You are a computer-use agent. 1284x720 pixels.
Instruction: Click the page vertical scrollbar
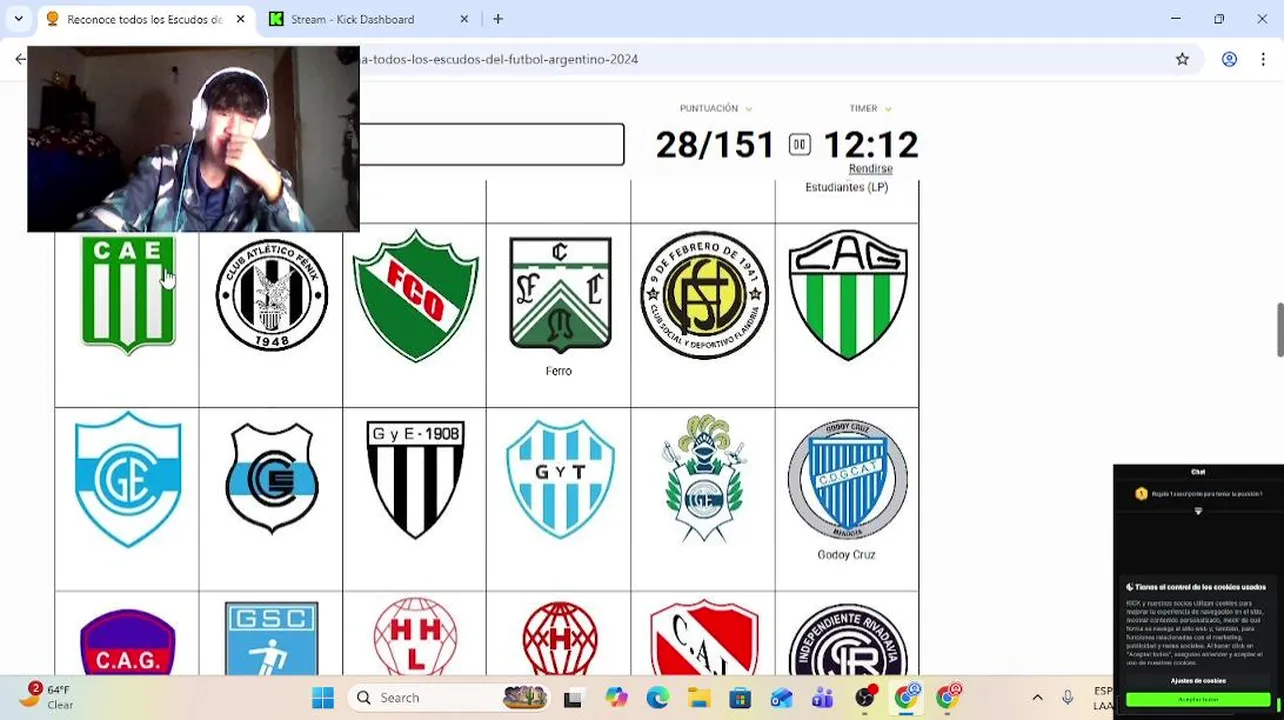1278,329
